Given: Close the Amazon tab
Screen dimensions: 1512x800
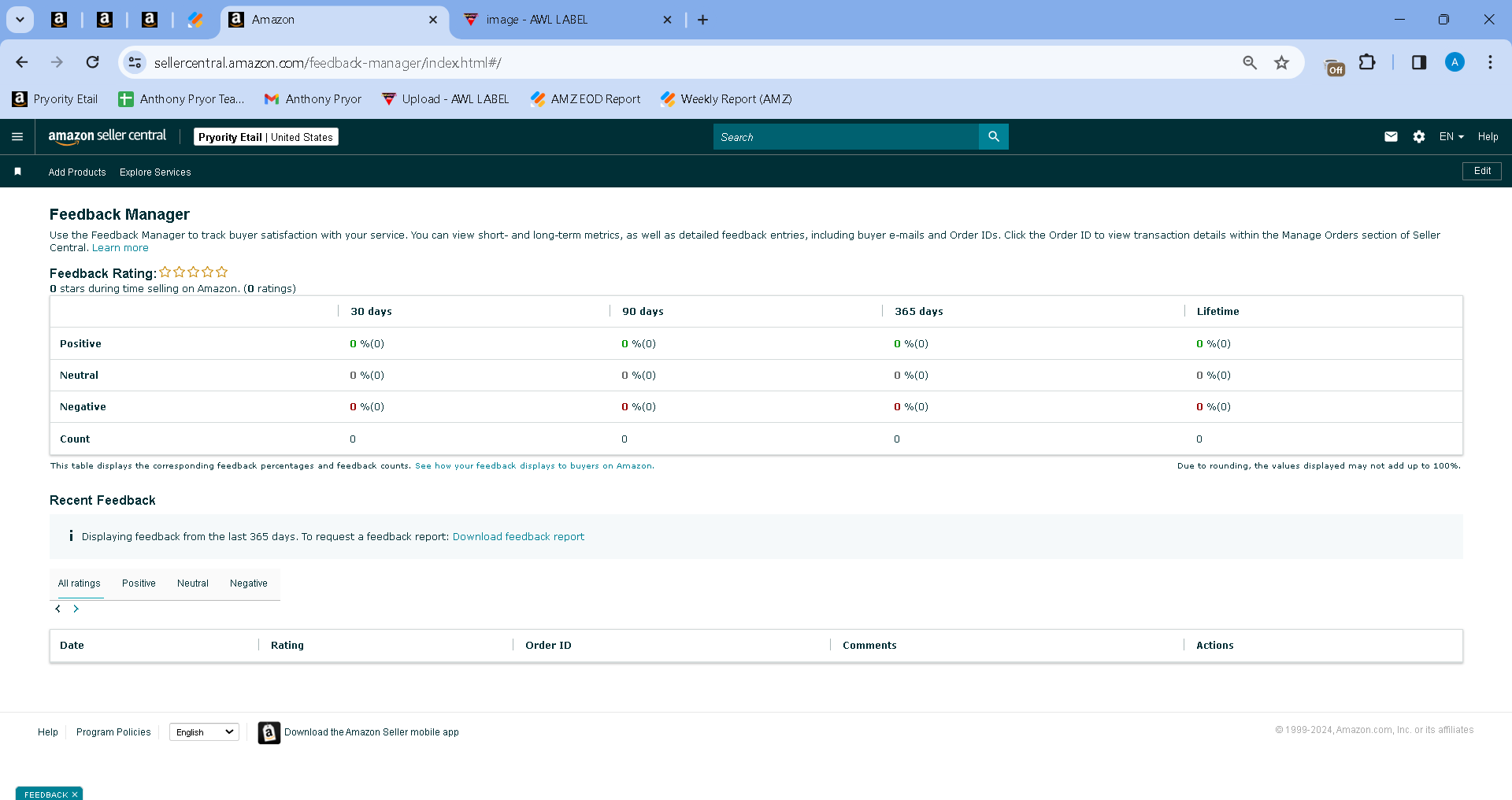Looking at the screenshot, I should coord(432,20).
